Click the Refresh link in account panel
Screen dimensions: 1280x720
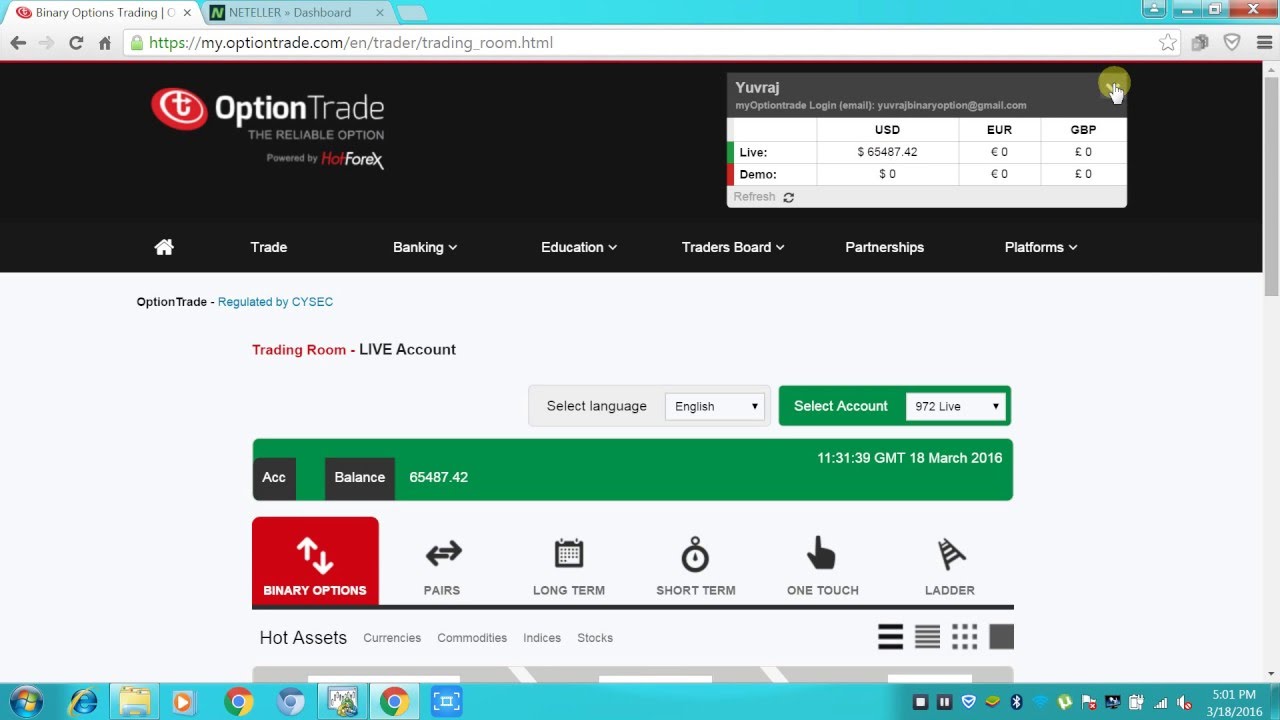(754, 197)
